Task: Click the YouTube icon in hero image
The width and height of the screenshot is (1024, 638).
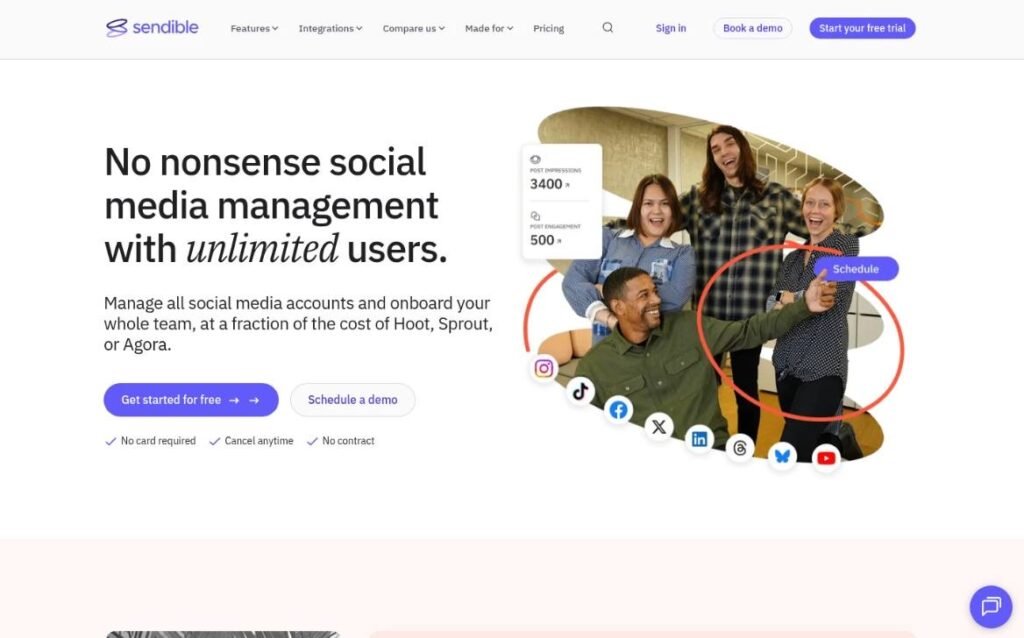Action: [826, 458]
